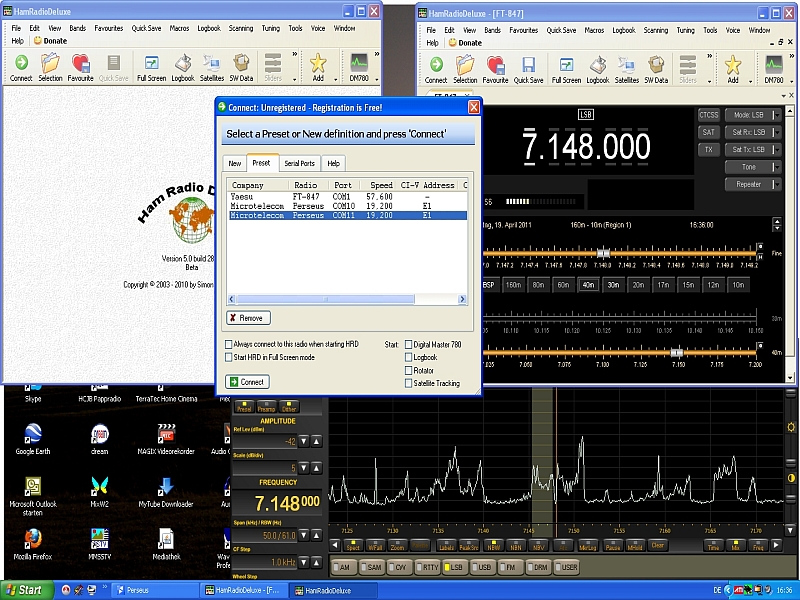Expand Mode: LSB dropdown

click(777, 115)
